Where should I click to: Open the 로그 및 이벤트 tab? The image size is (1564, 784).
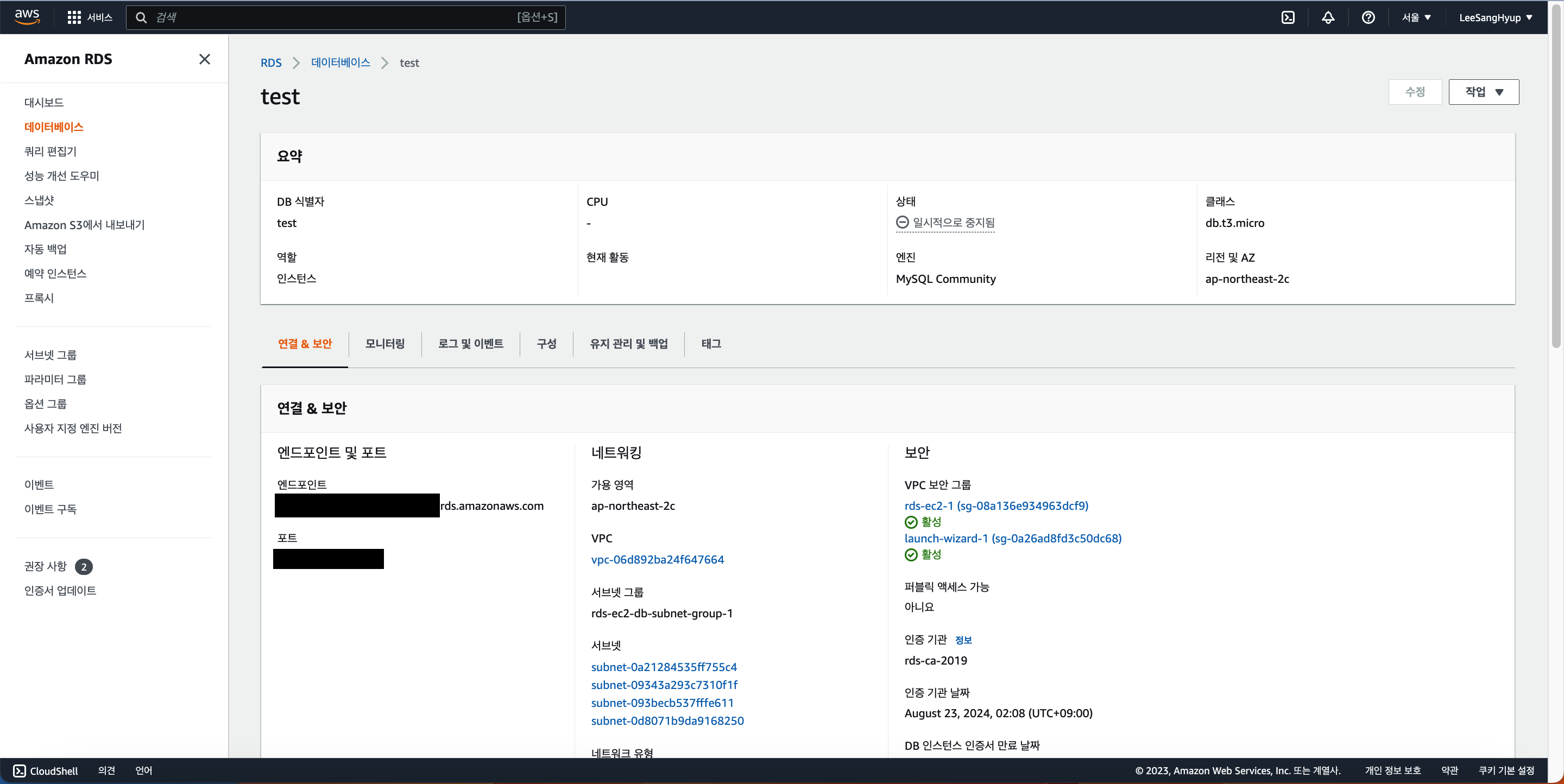click(470, 344)
